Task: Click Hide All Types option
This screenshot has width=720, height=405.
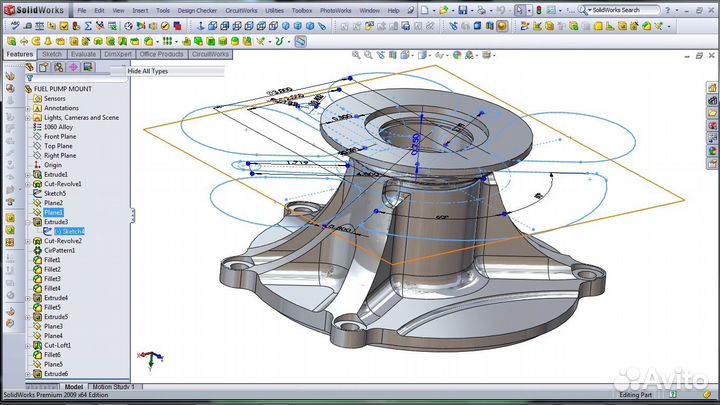Action: point(148,71)
